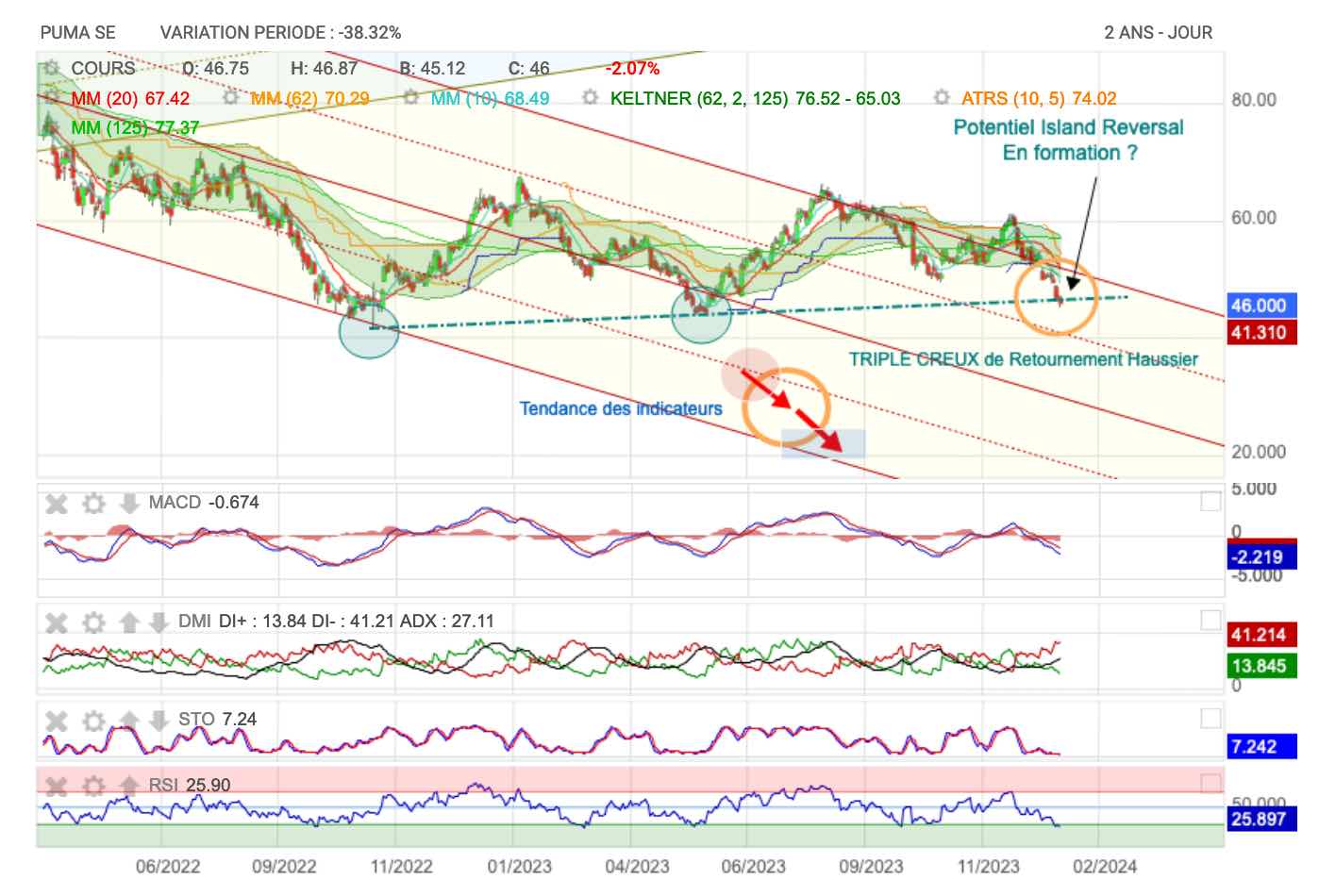Image resolution: width=1319 pixels, height=896 pixels.
Task: Click the 60.00 price axis label
Action: tap(1254, 218)
